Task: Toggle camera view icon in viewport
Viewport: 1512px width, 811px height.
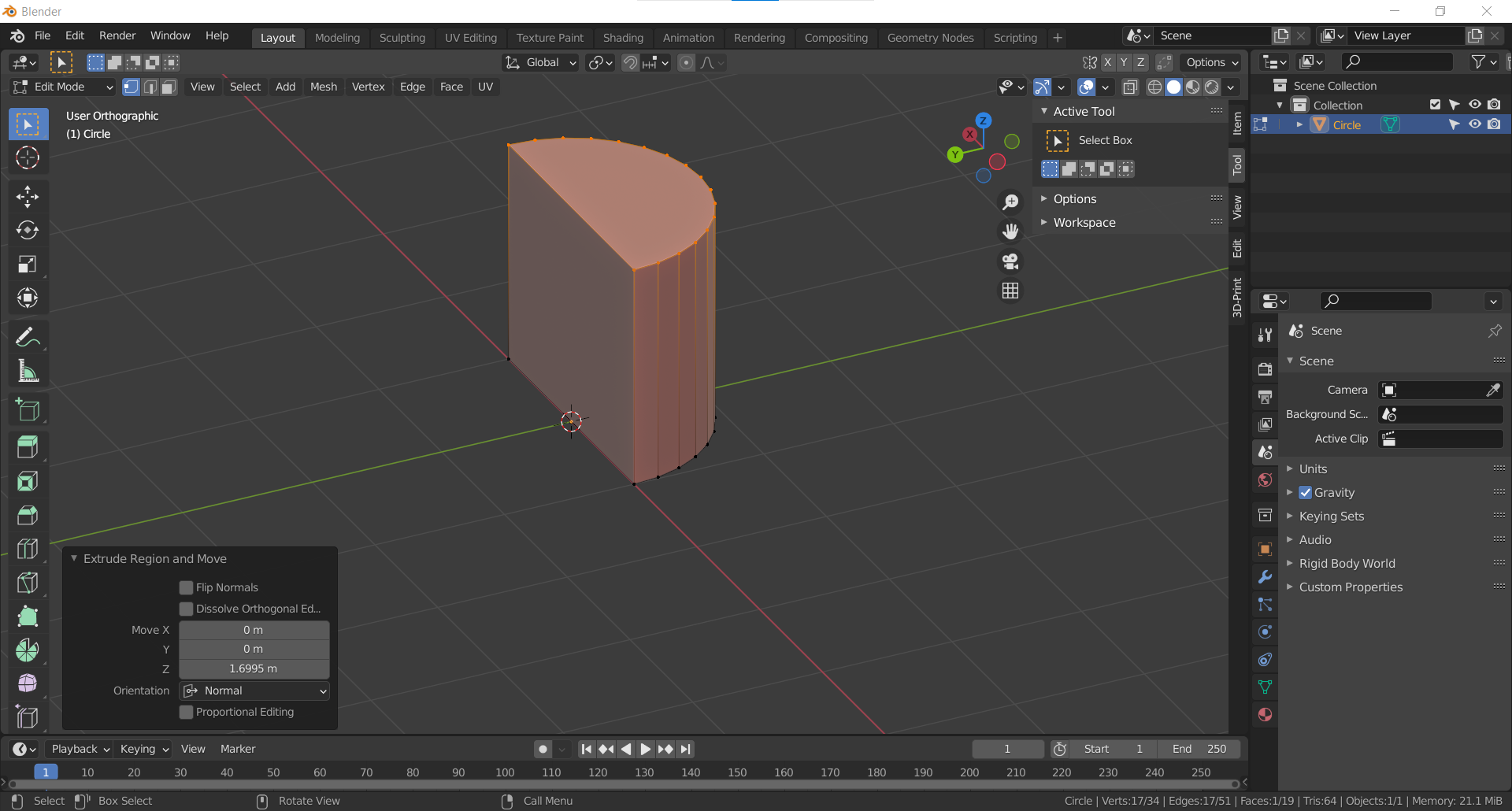Action: (1010, 261)
